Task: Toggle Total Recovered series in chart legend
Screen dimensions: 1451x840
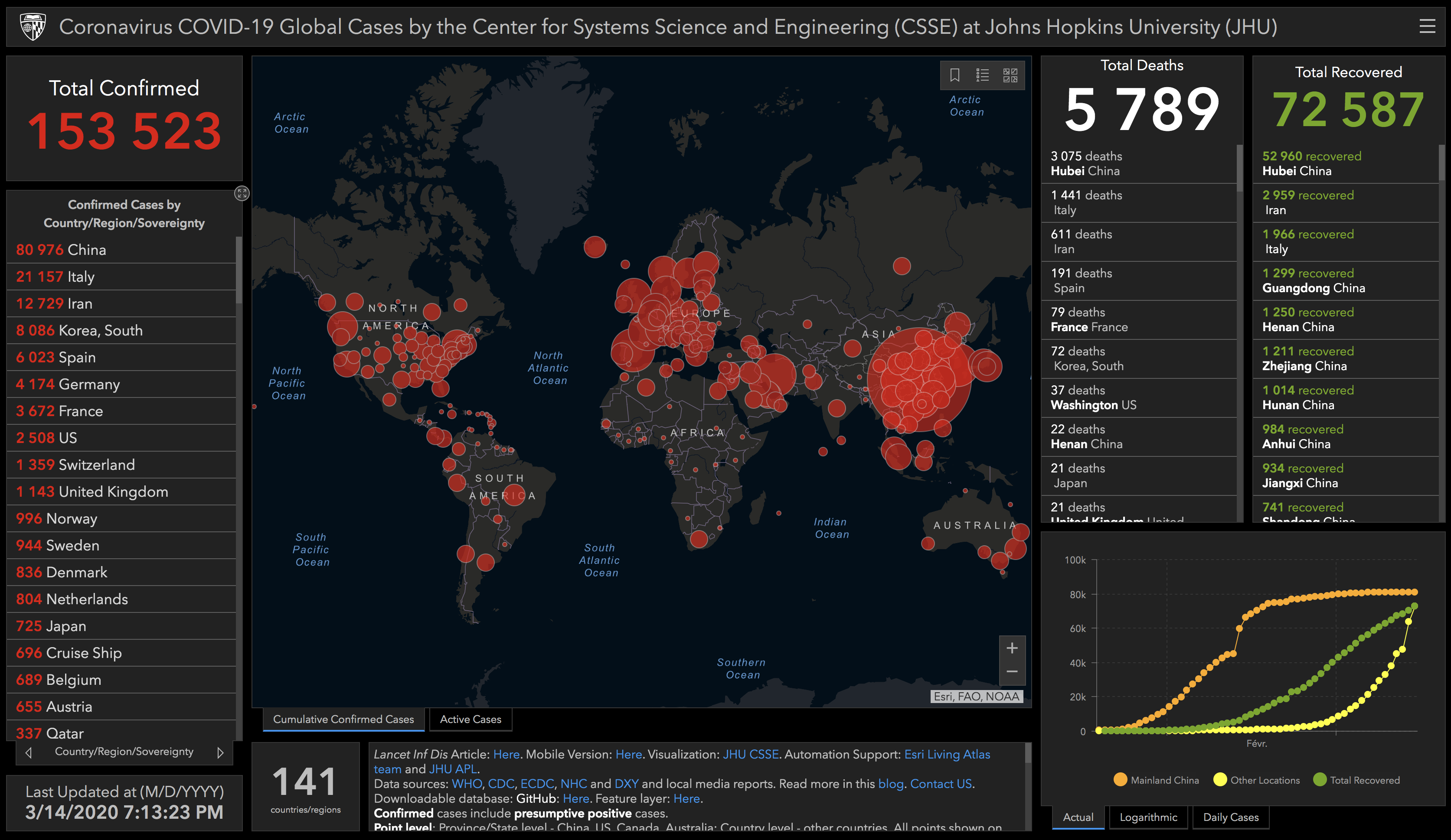Action: click(1356, 780)
